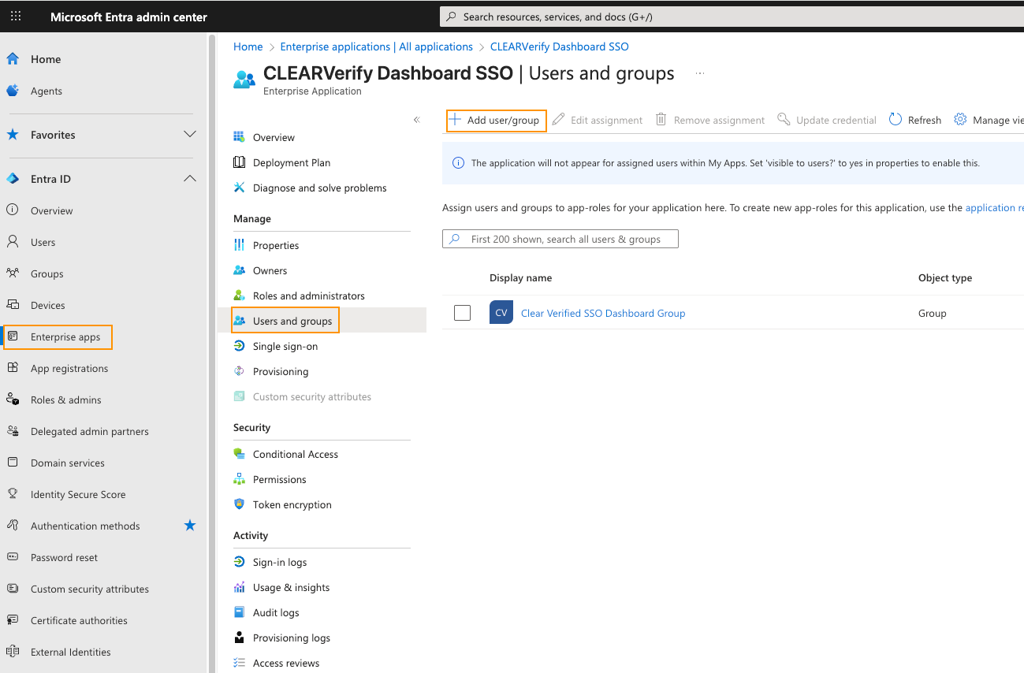Check the Clear Verified SSO Dashboard Group checkbox

pyautogui.click(x=462, y=313)
